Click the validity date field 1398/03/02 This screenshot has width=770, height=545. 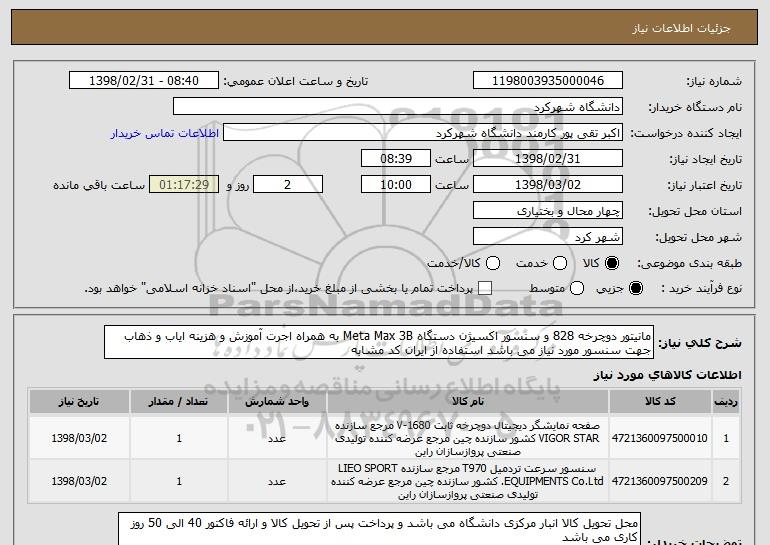(x=548, y=185)
